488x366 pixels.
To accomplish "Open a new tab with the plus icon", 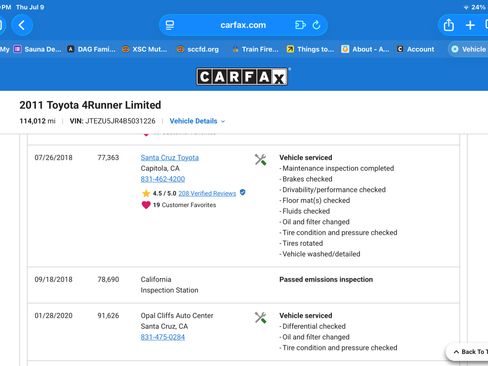I will point(470,25).
